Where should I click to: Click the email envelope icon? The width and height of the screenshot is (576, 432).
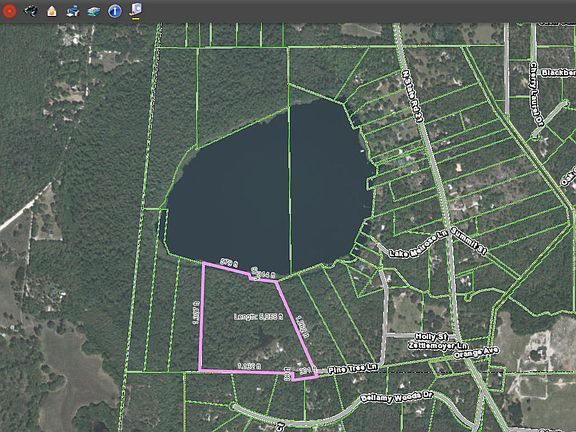[x=52, y=11]
